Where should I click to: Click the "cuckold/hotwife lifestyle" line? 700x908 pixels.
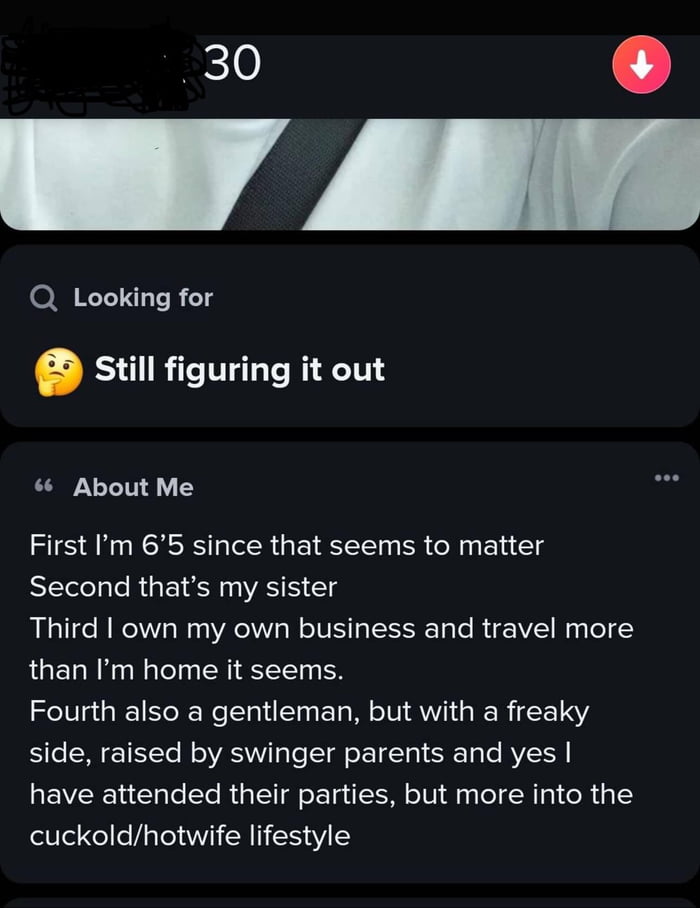tap(190, 835)
